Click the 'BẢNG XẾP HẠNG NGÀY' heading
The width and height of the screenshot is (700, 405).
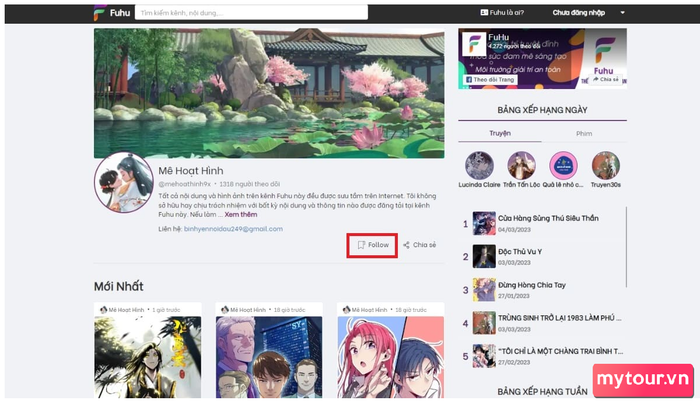coord(542,110)
